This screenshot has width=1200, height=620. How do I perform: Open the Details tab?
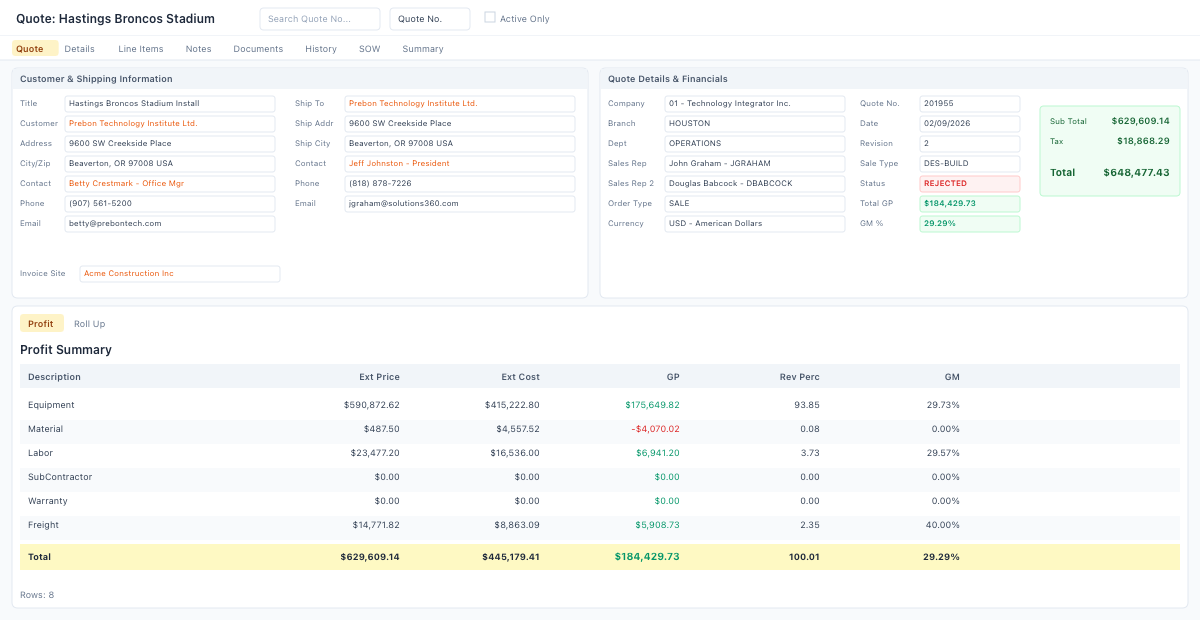[x=79, y=49]
